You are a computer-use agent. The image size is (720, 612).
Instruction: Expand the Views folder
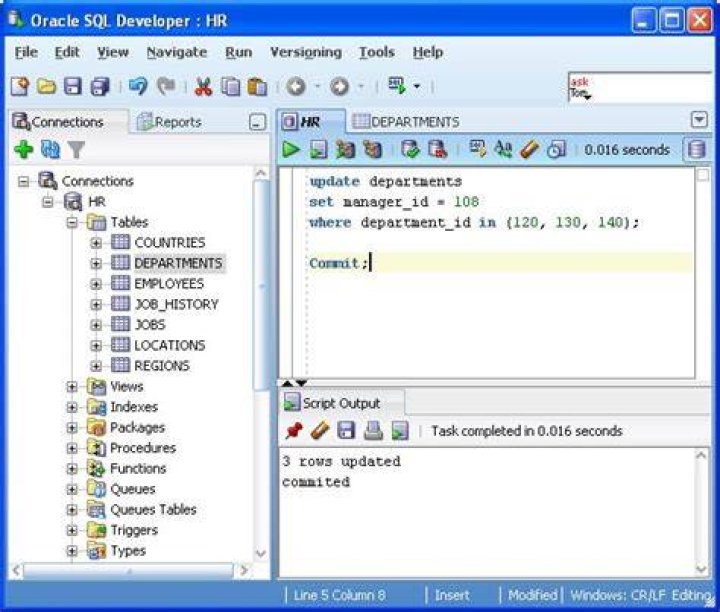point(72,387)
